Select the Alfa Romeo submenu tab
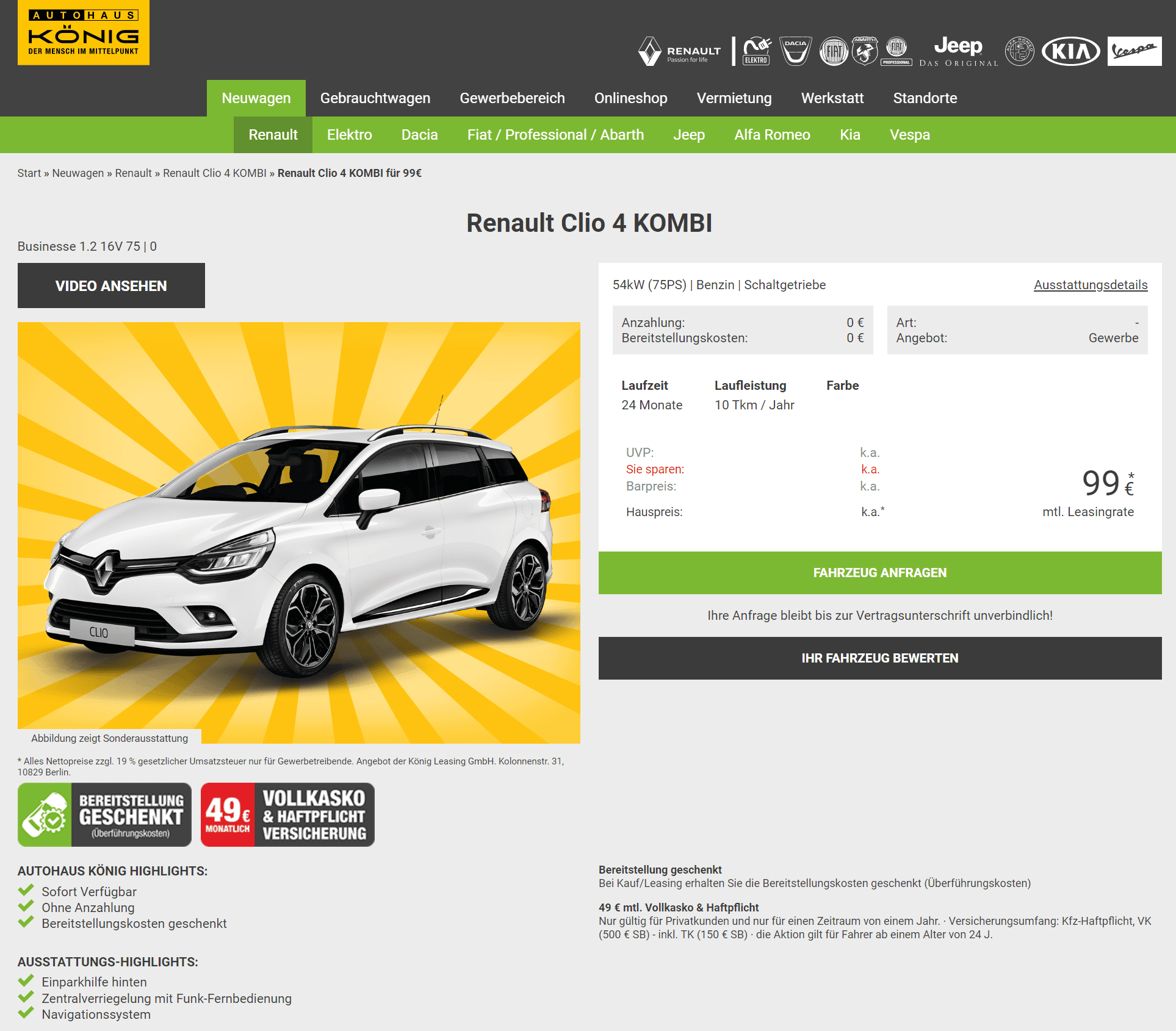The image size is (1176, 1031). tap(772, 135)
